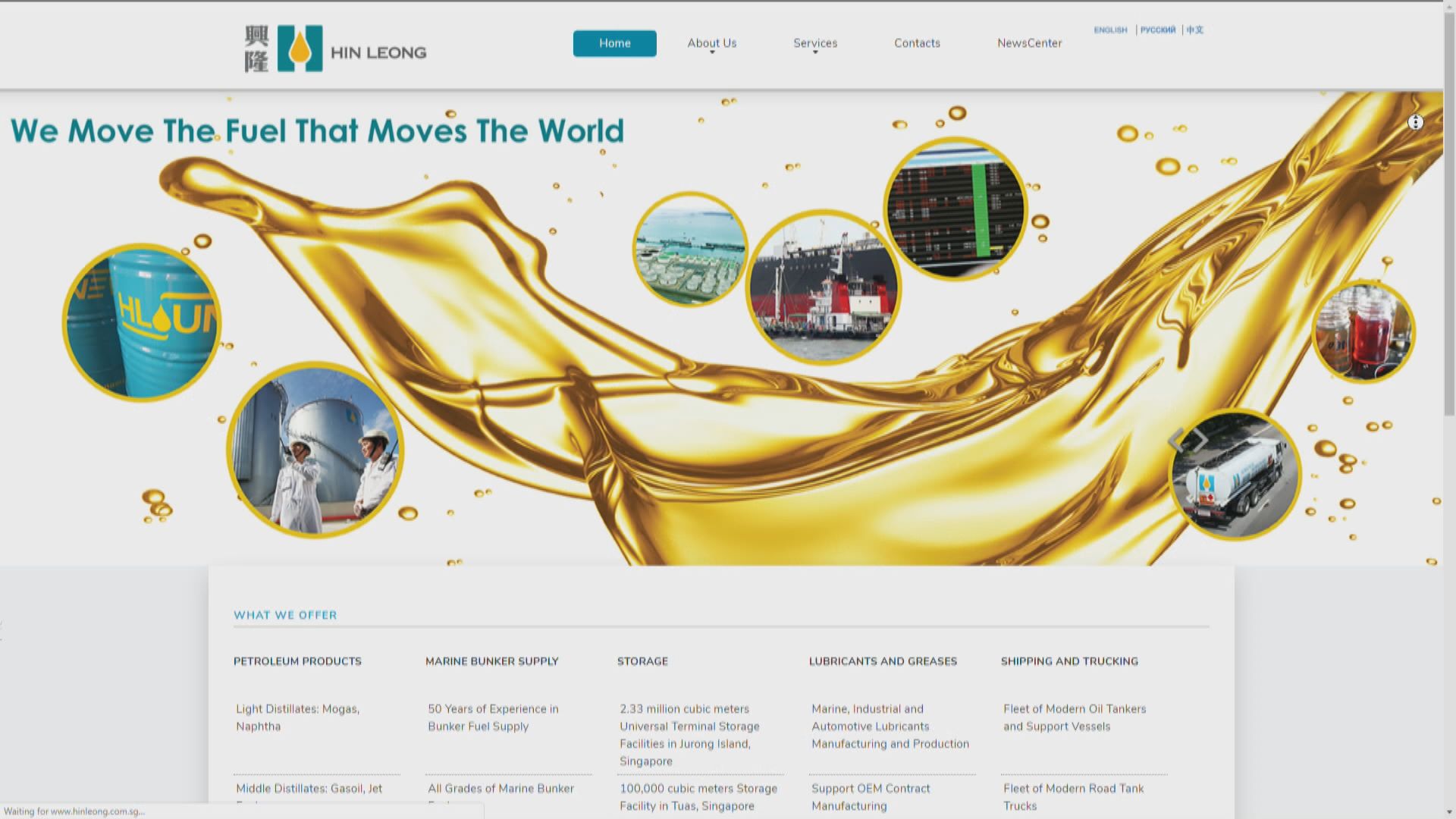Image resolution: width=1456 pixels, height=819 pixels.
Task: Open the Contacts menu item
Action: coord(917,43)
